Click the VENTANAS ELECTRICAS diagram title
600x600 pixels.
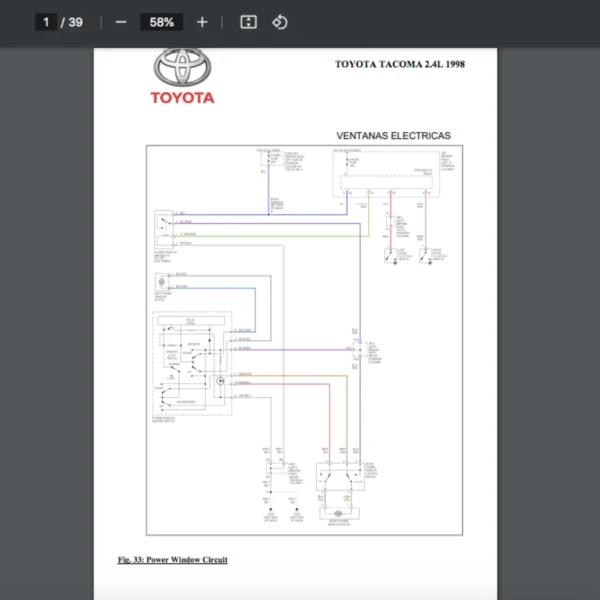click(x=393, y=135)
